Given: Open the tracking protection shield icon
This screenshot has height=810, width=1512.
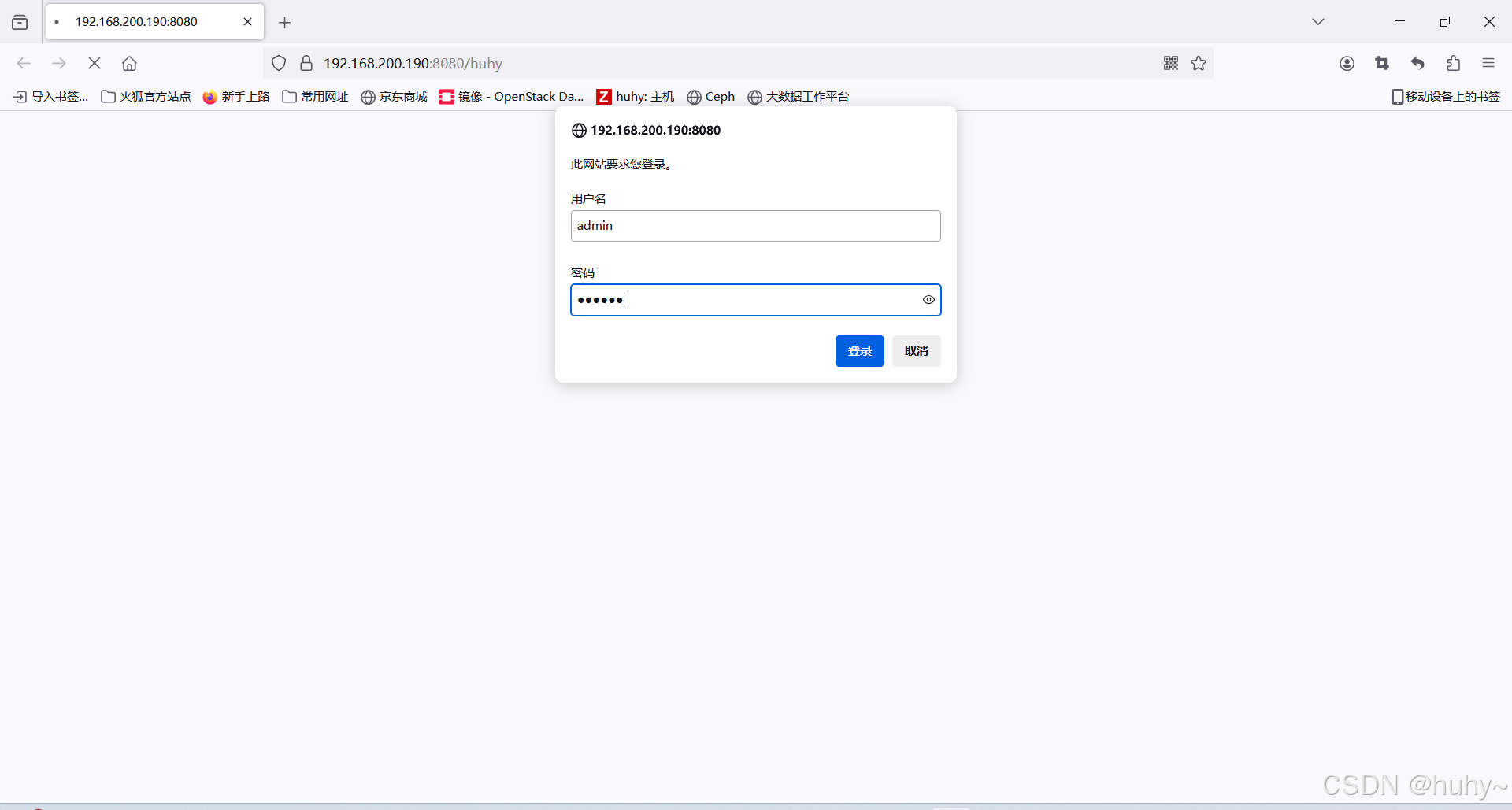Looking at the screenshot, I should click(279, 63).
